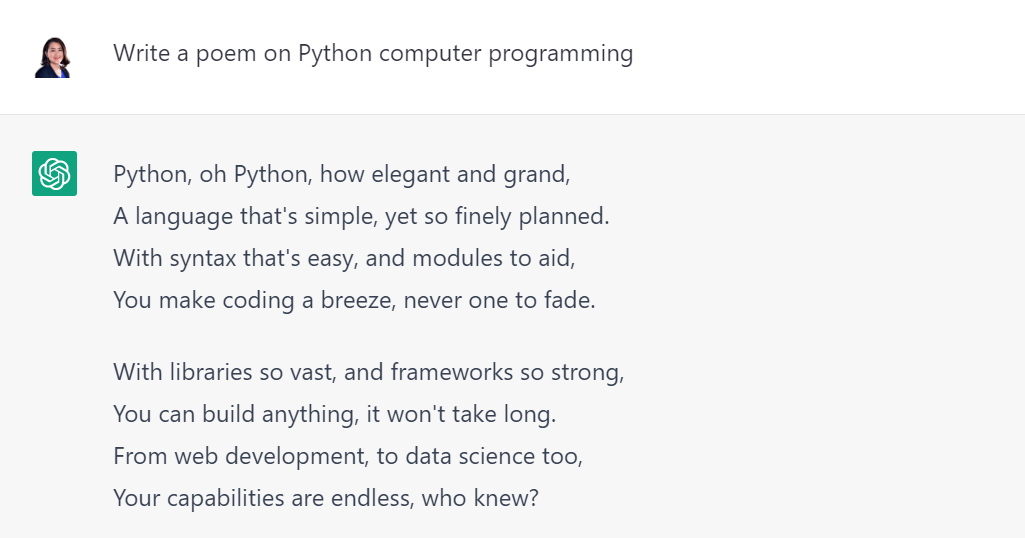Click the line "You make coding a breeze"
This screenshot has width=1025, height=538.
(354, 299)
